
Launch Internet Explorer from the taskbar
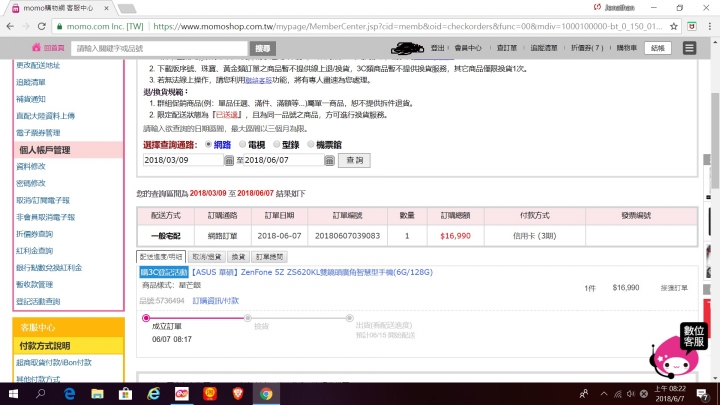[x=153, y=394]
